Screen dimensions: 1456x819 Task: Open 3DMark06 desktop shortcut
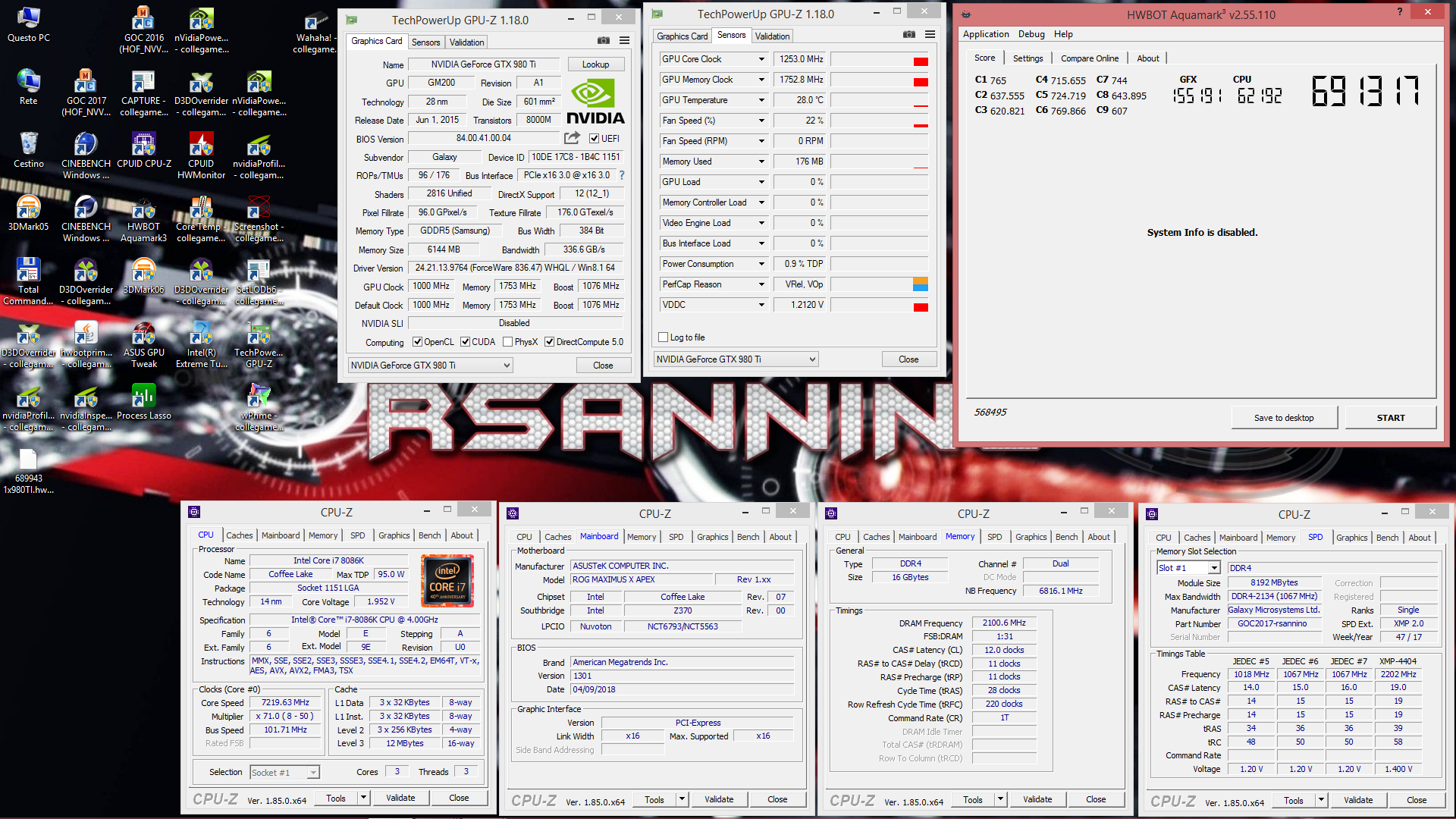[143, 276]
